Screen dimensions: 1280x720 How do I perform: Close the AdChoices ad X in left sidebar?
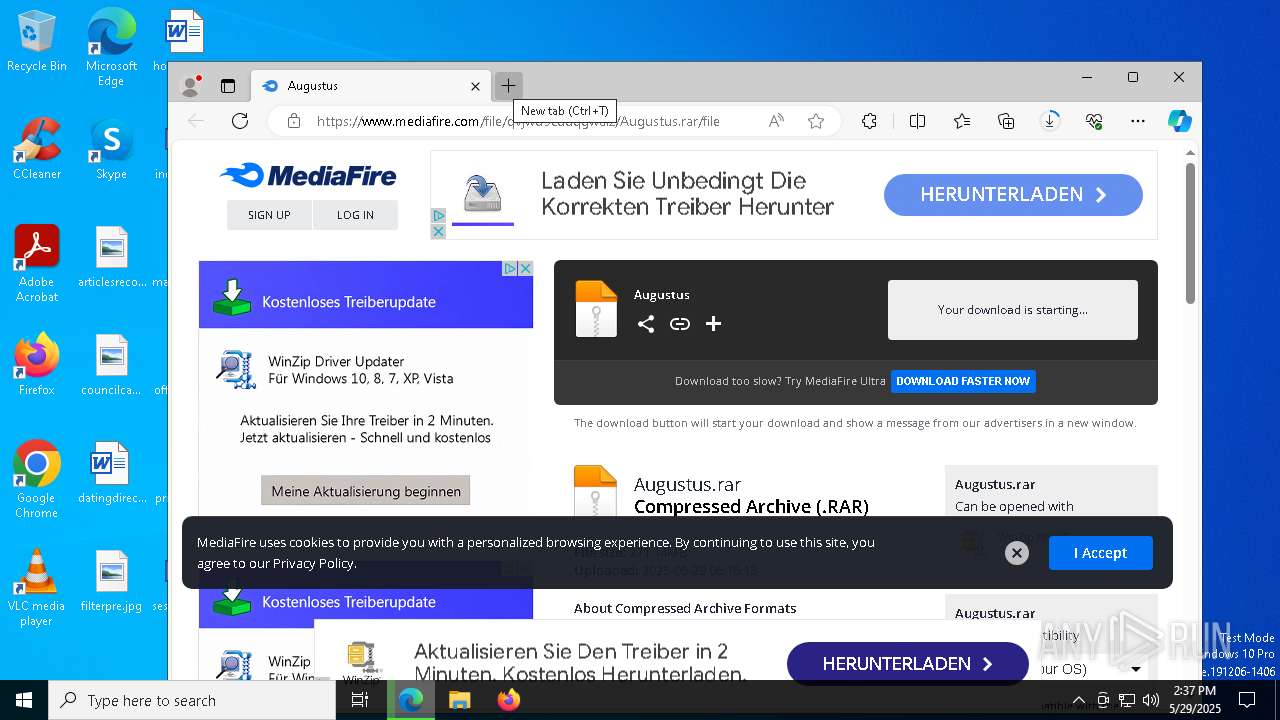(525, 269)
